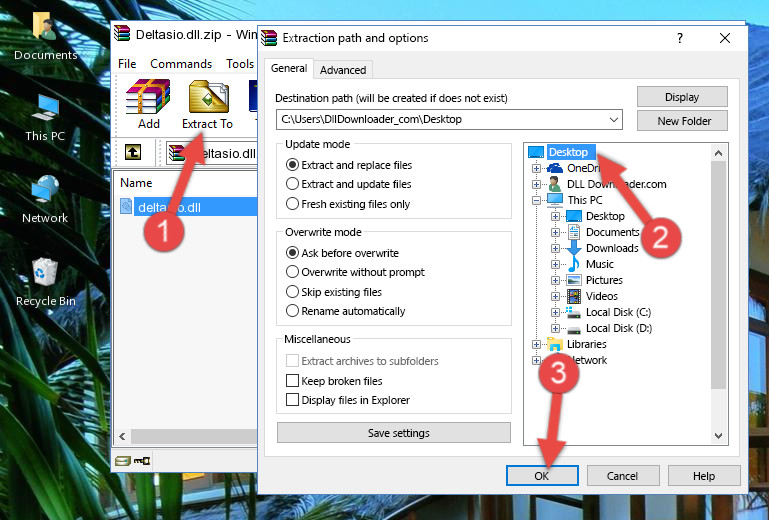The width and height of the screenshot is (769, 520).
Task: Click the Save settings button
Action: pos(394,433)
